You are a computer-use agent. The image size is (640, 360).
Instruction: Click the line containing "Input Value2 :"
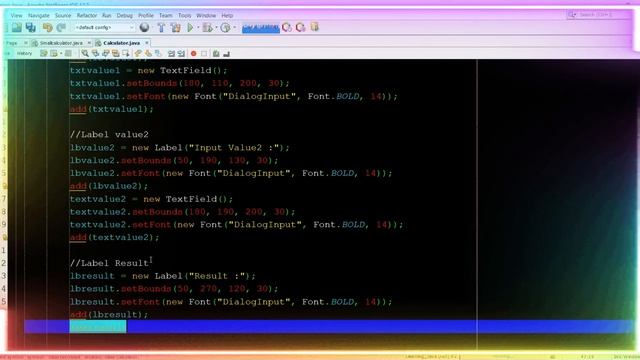180,148
